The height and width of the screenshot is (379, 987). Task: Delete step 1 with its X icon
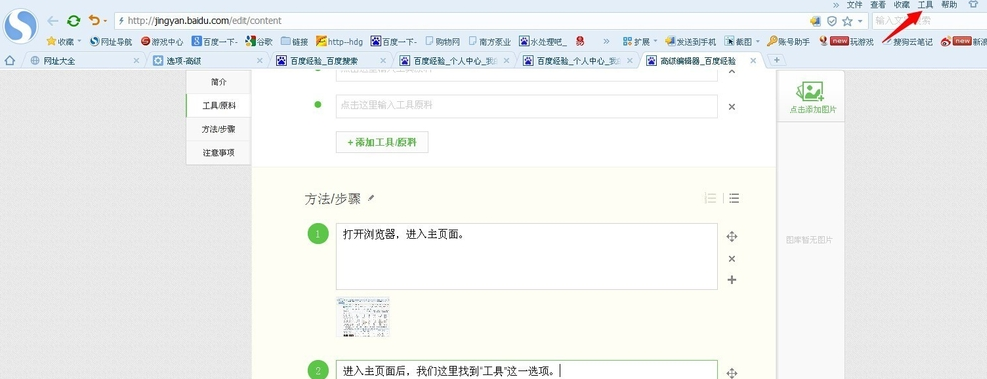(731, 259)
